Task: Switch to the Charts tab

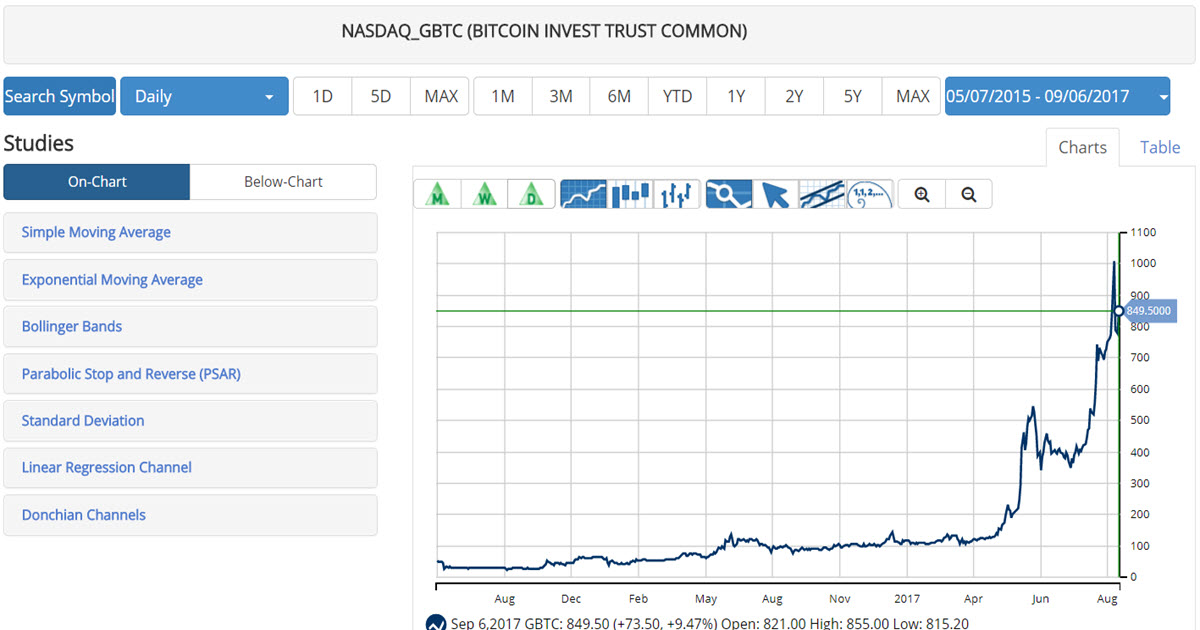Action: 1082,147
